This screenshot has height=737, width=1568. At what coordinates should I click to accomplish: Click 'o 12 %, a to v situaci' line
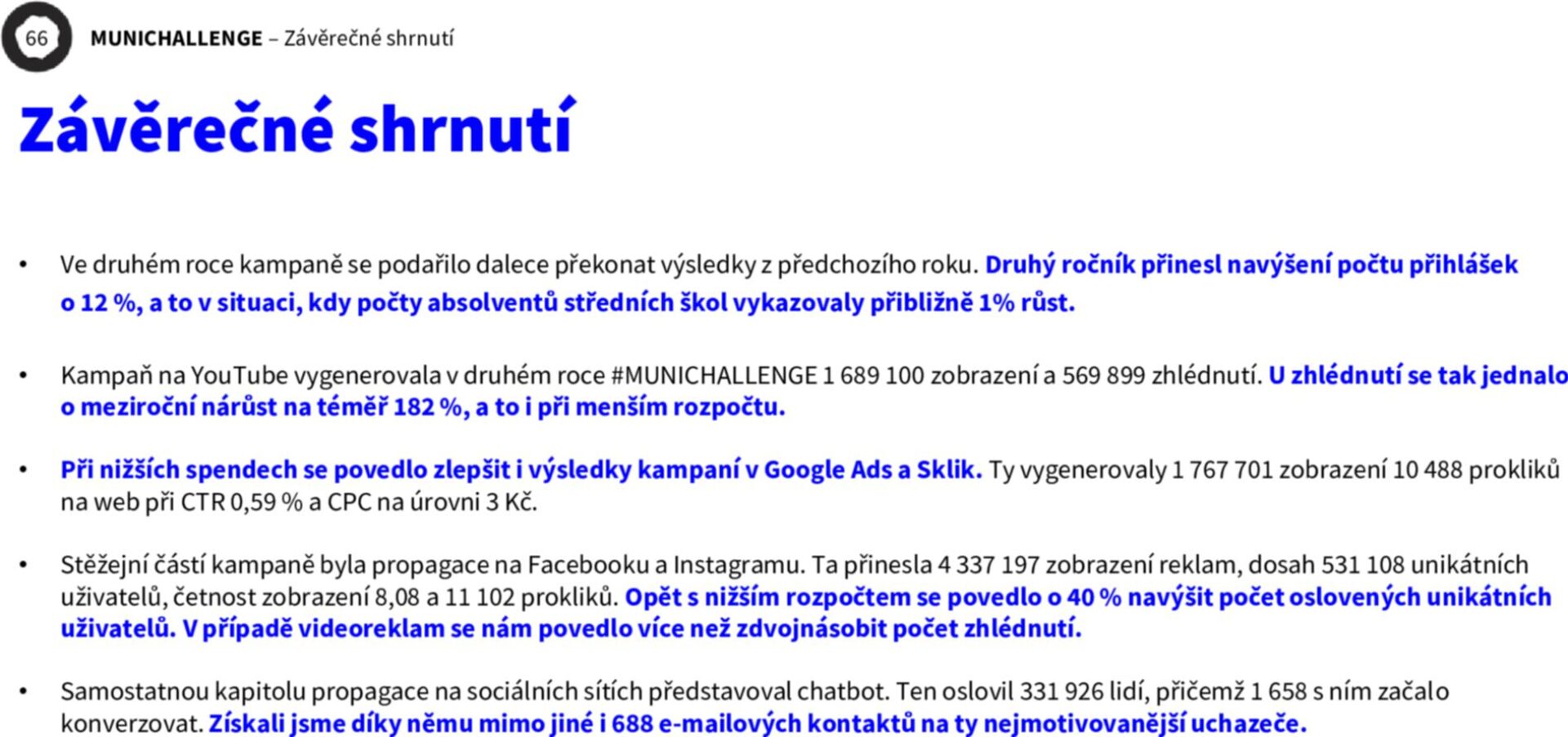pyautogui.click(x=568, y=303)
